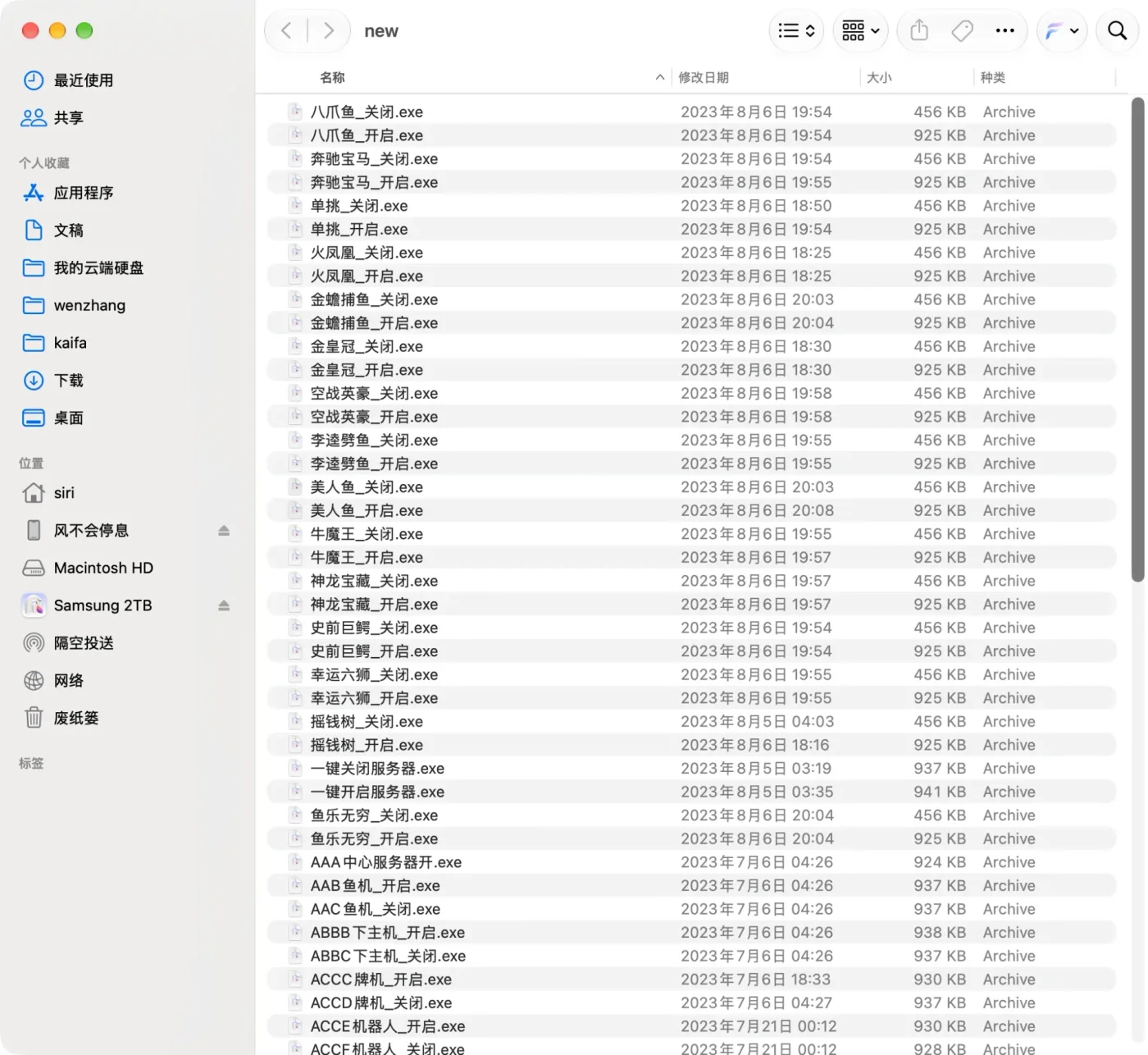
Task: Select file 奔驰宝马_开启.exe
Action: pos(691,182)
